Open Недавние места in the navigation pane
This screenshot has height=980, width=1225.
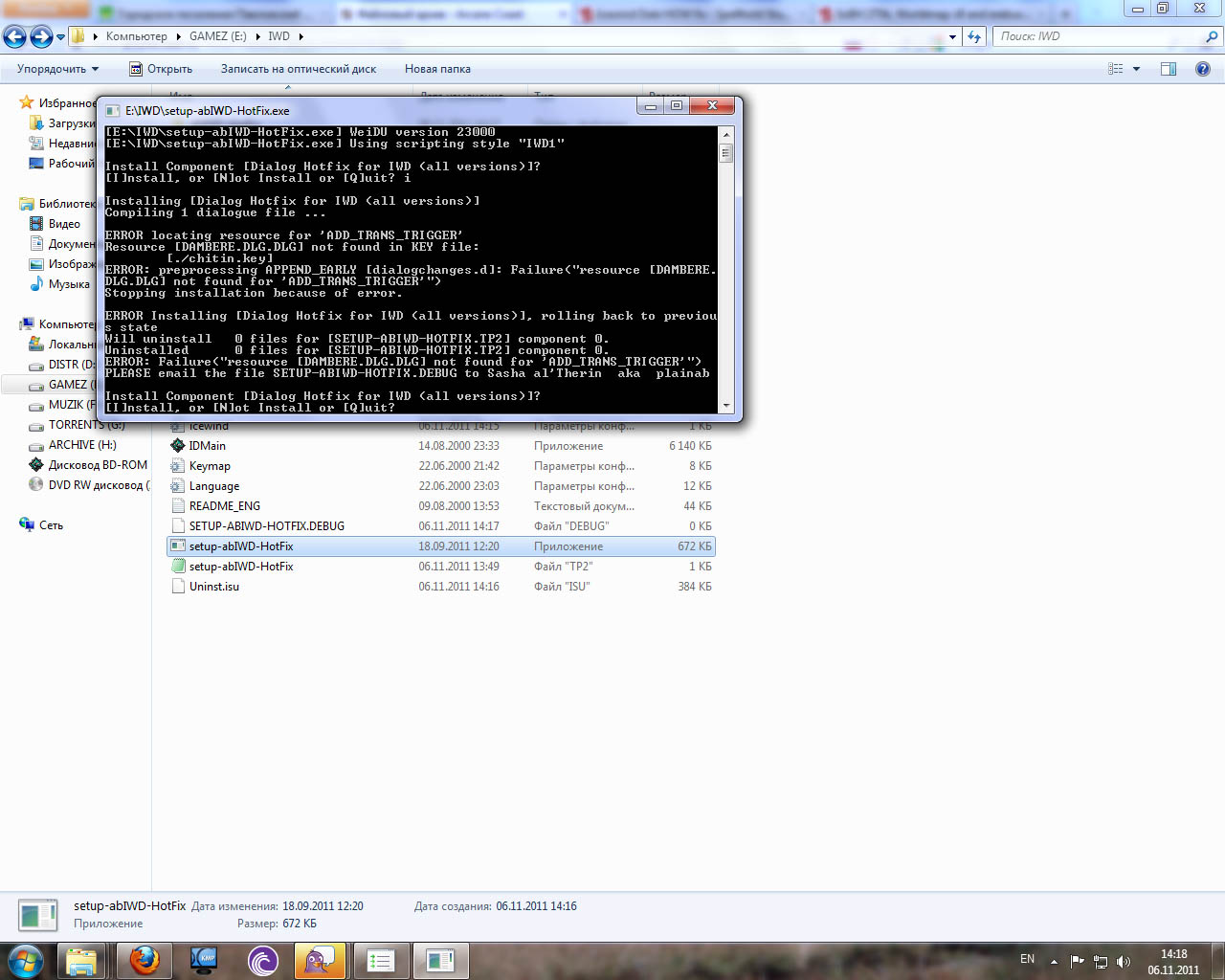pyautogui.click(x=63, y=144)
